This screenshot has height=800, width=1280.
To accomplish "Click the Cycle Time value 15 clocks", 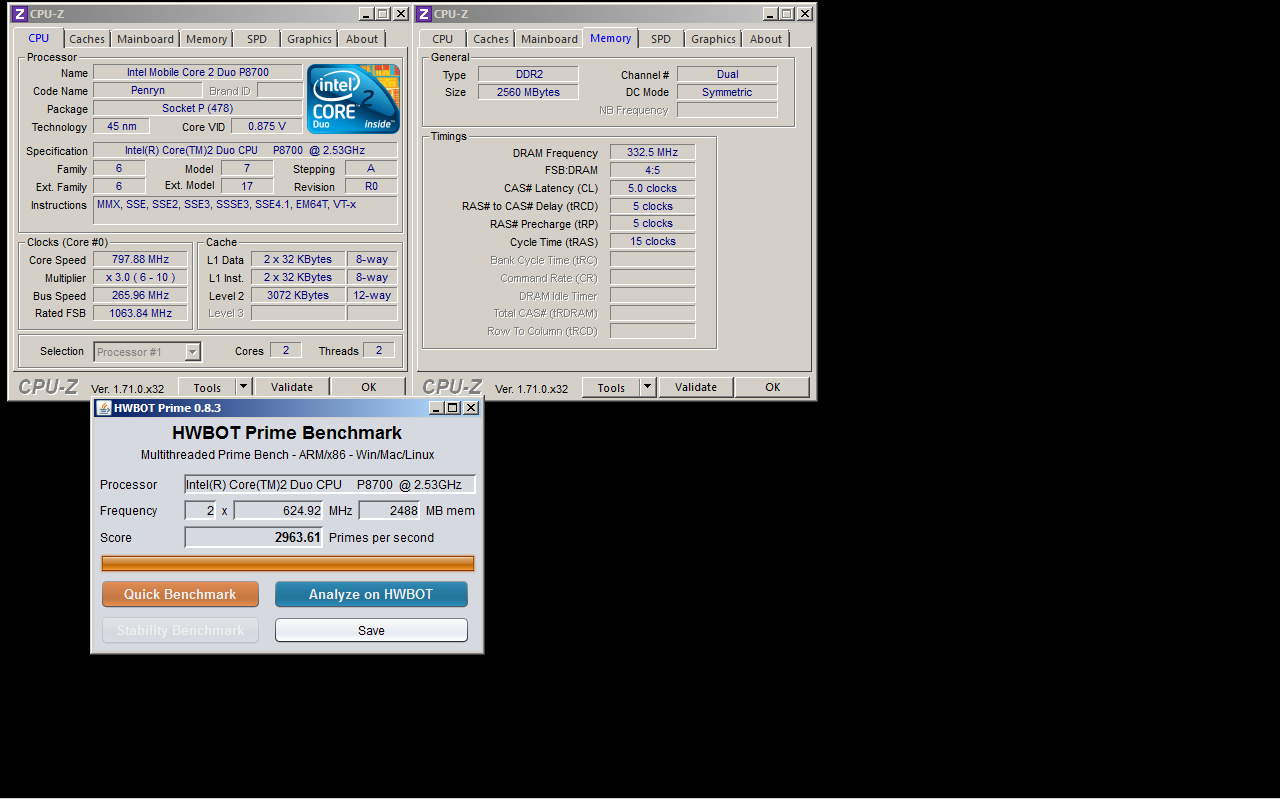I will click(652, 242).
